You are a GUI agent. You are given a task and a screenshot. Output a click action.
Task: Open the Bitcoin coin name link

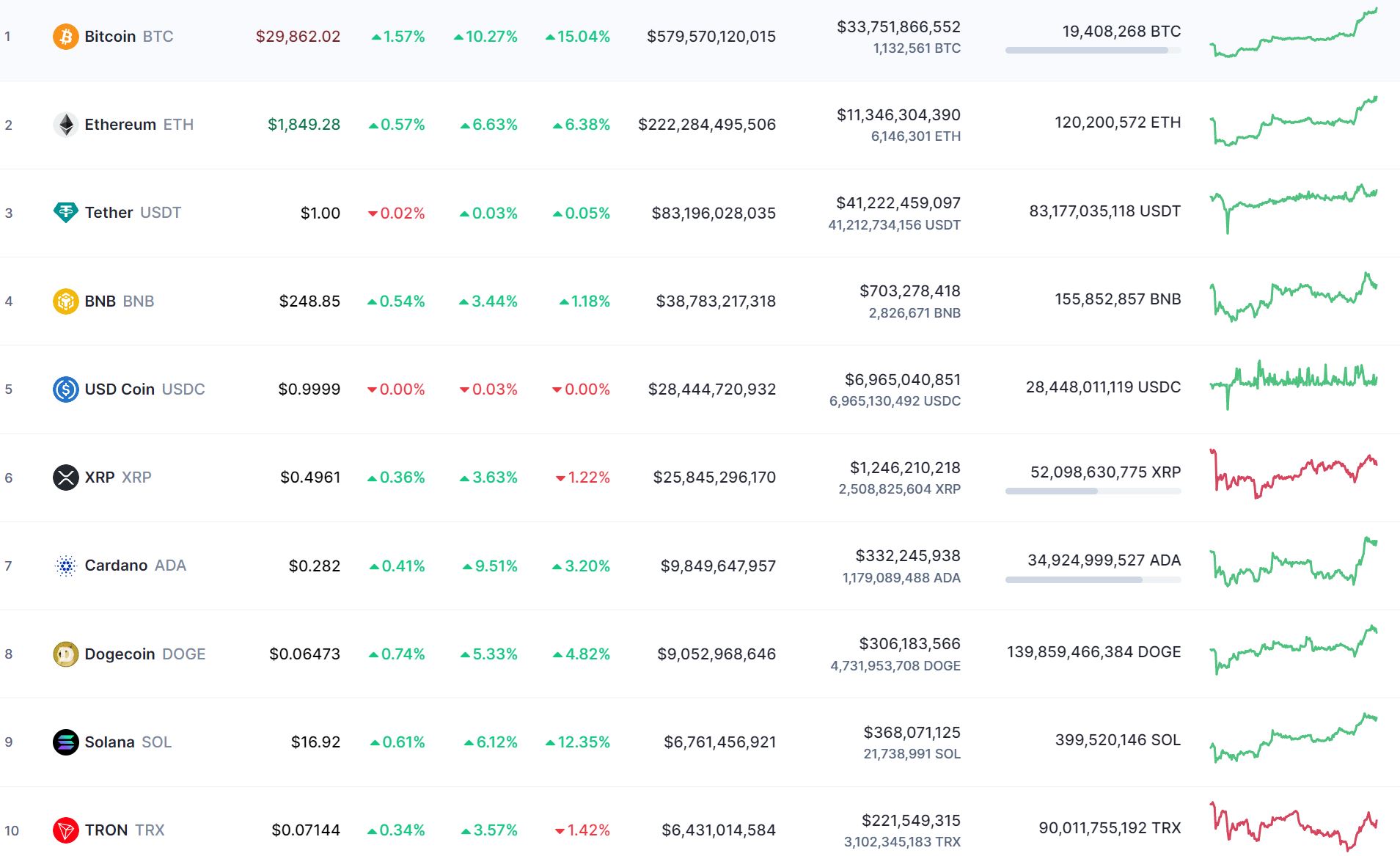point(110,37)
